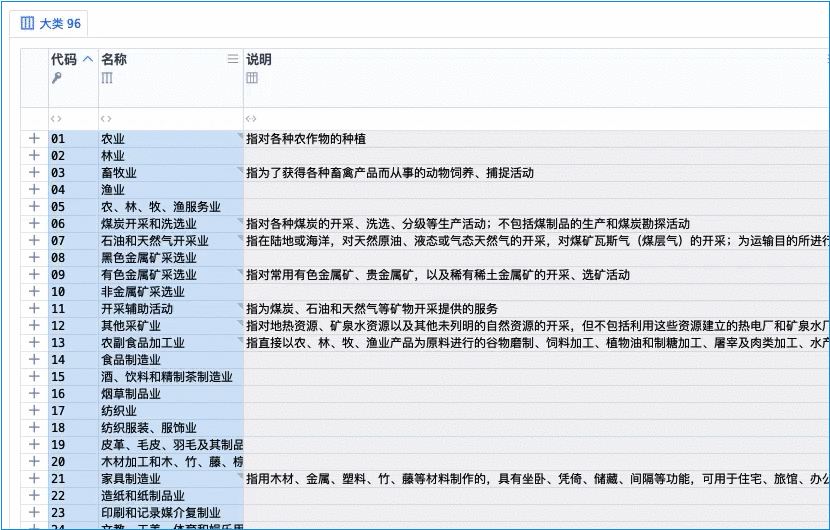
Task: Click the table icon under 说明 header
Action: click(252, 78)
